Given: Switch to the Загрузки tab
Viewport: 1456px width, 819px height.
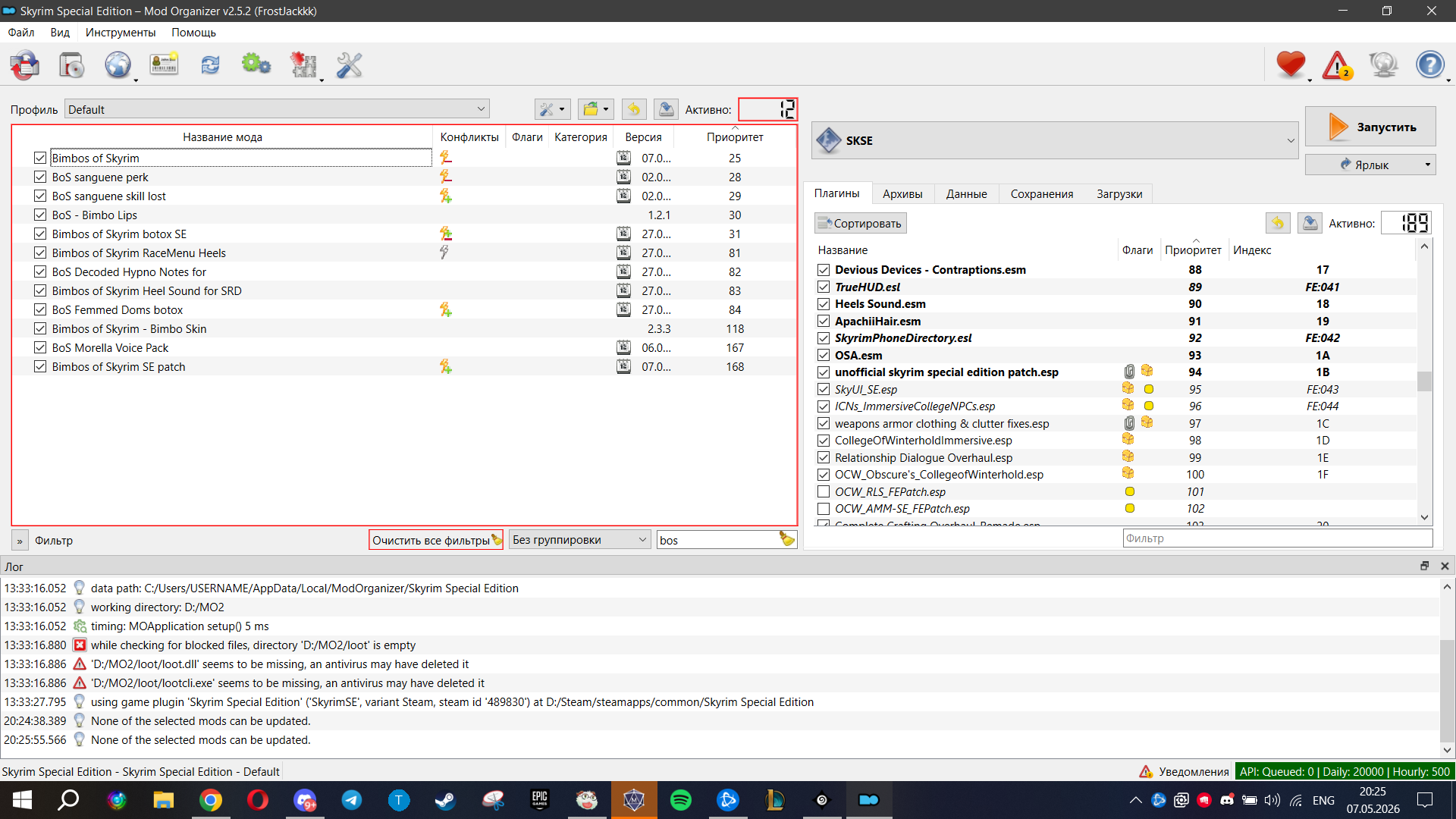Looking at the screenshot, I should [1119, 194].
